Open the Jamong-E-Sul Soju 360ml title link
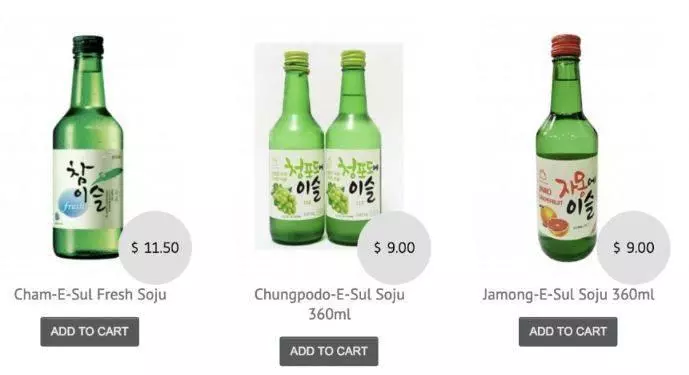This screenshot has height=375, width=689. pyautogui.click(x=568, y=294)
